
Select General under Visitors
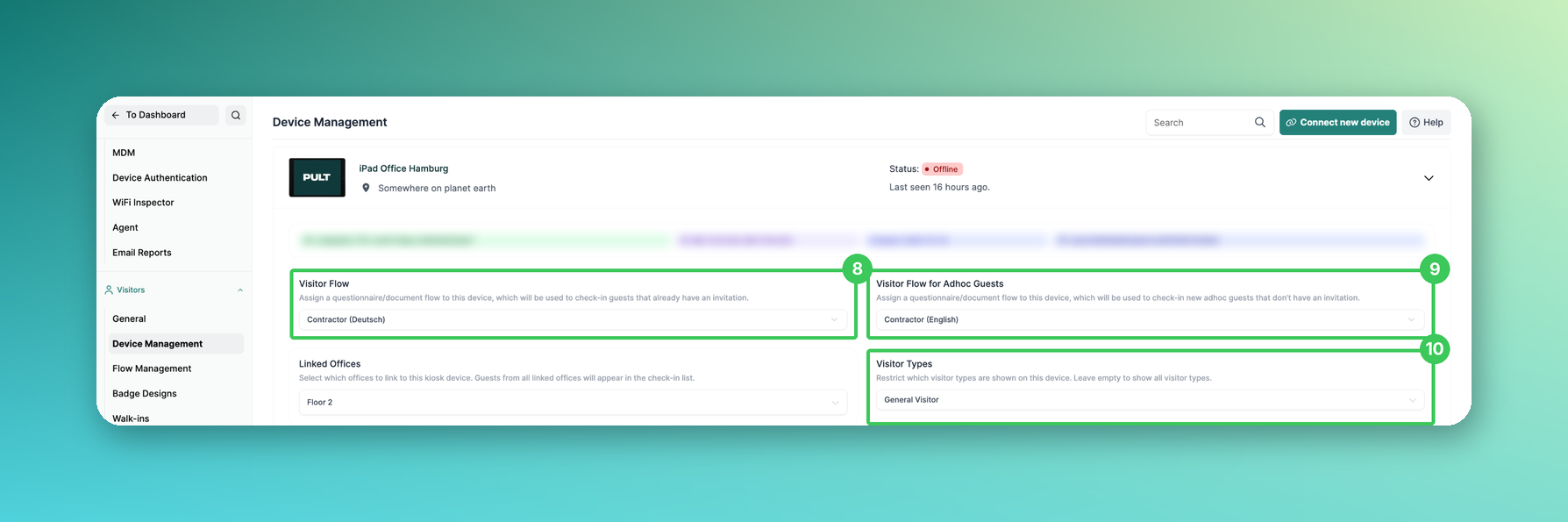(x=129, y=319)
